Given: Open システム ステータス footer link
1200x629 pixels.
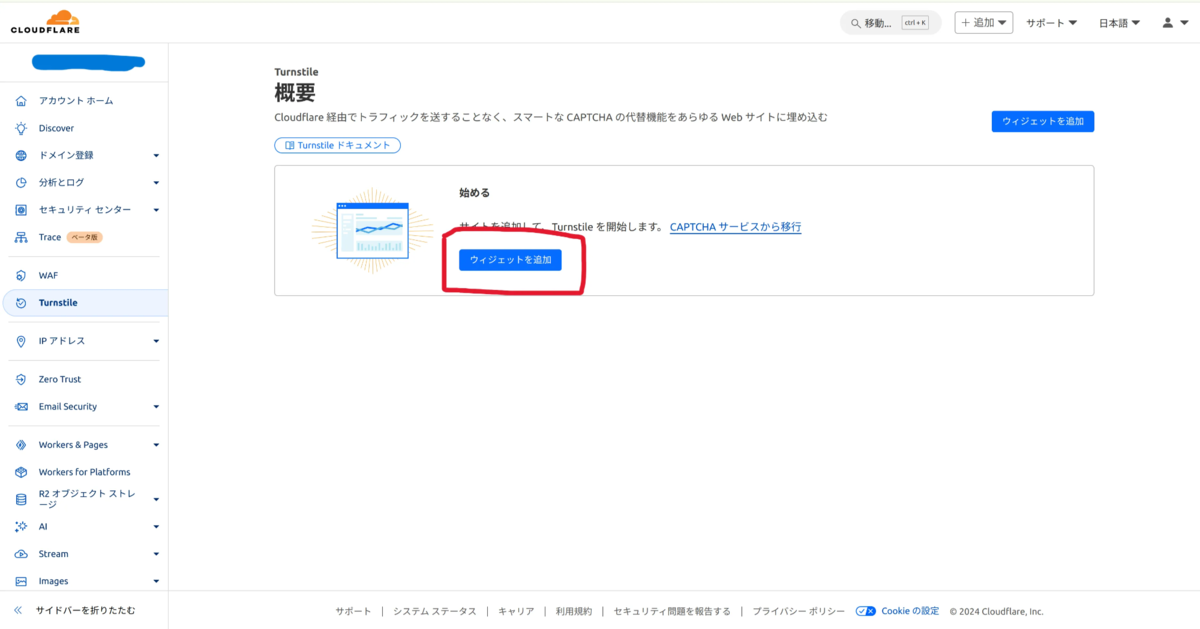Looking at the screenshot, I should pyautogui.click(x=434, y=611).
